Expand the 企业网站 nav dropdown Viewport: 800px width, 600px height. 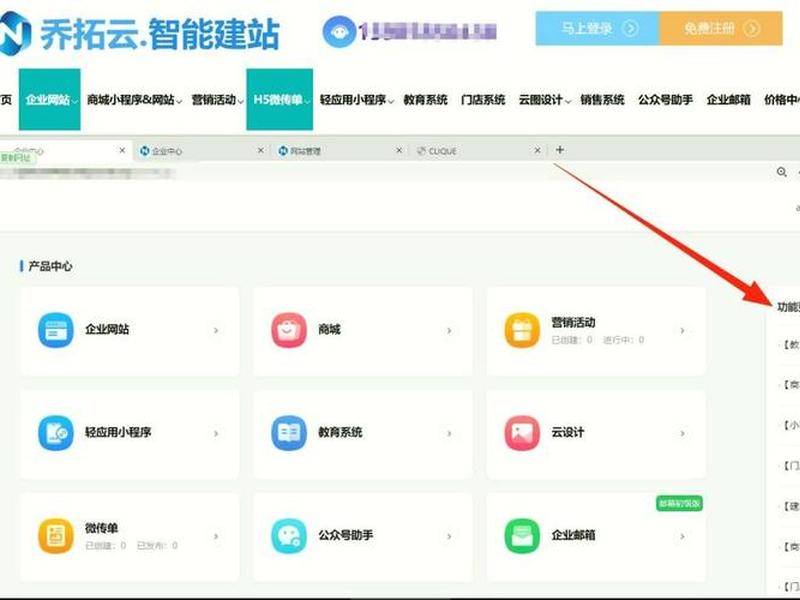point(74,101)
